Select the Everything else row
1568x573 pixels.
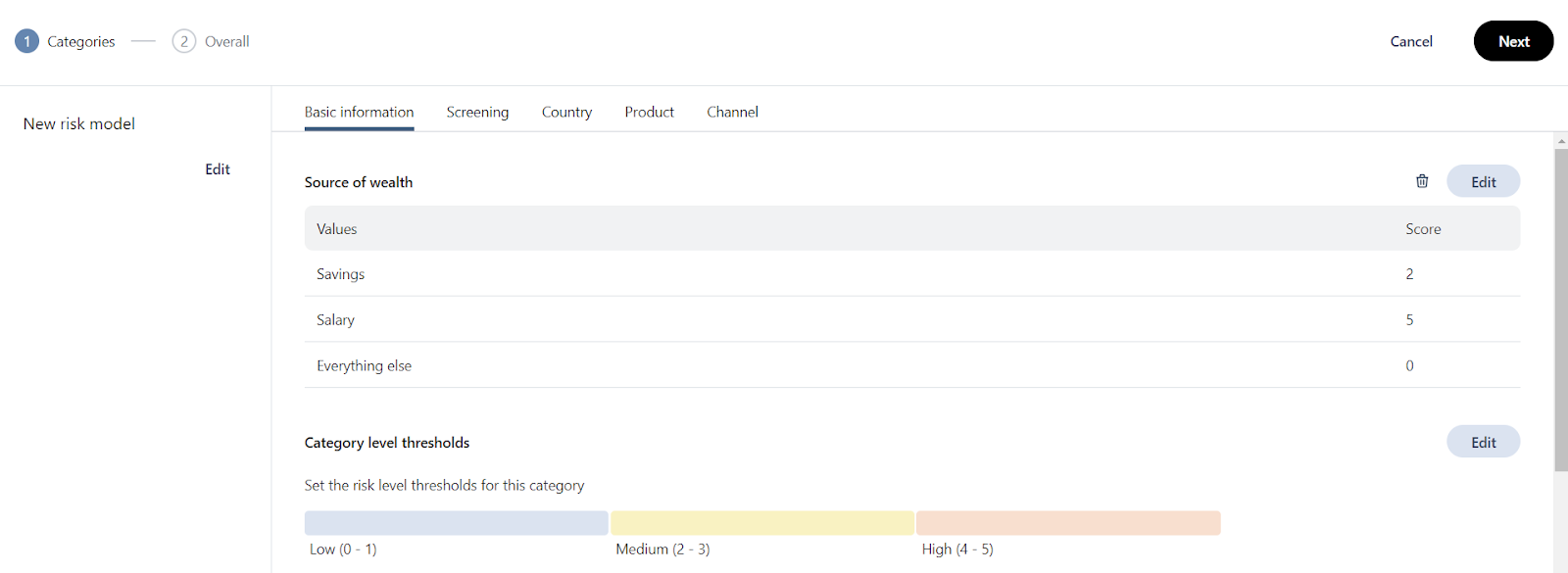point(912,365)
